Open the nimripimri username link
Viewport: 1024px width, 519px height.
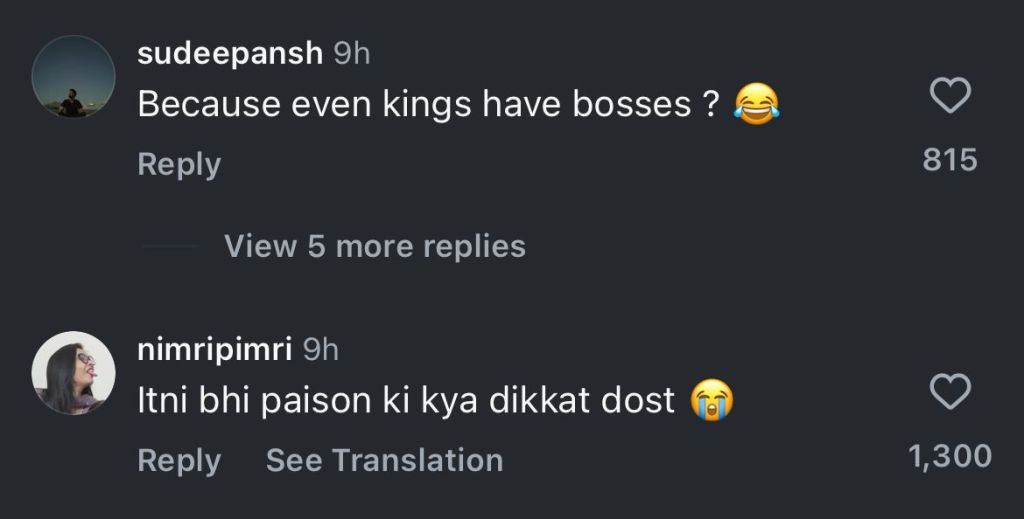tap(214, 350)
